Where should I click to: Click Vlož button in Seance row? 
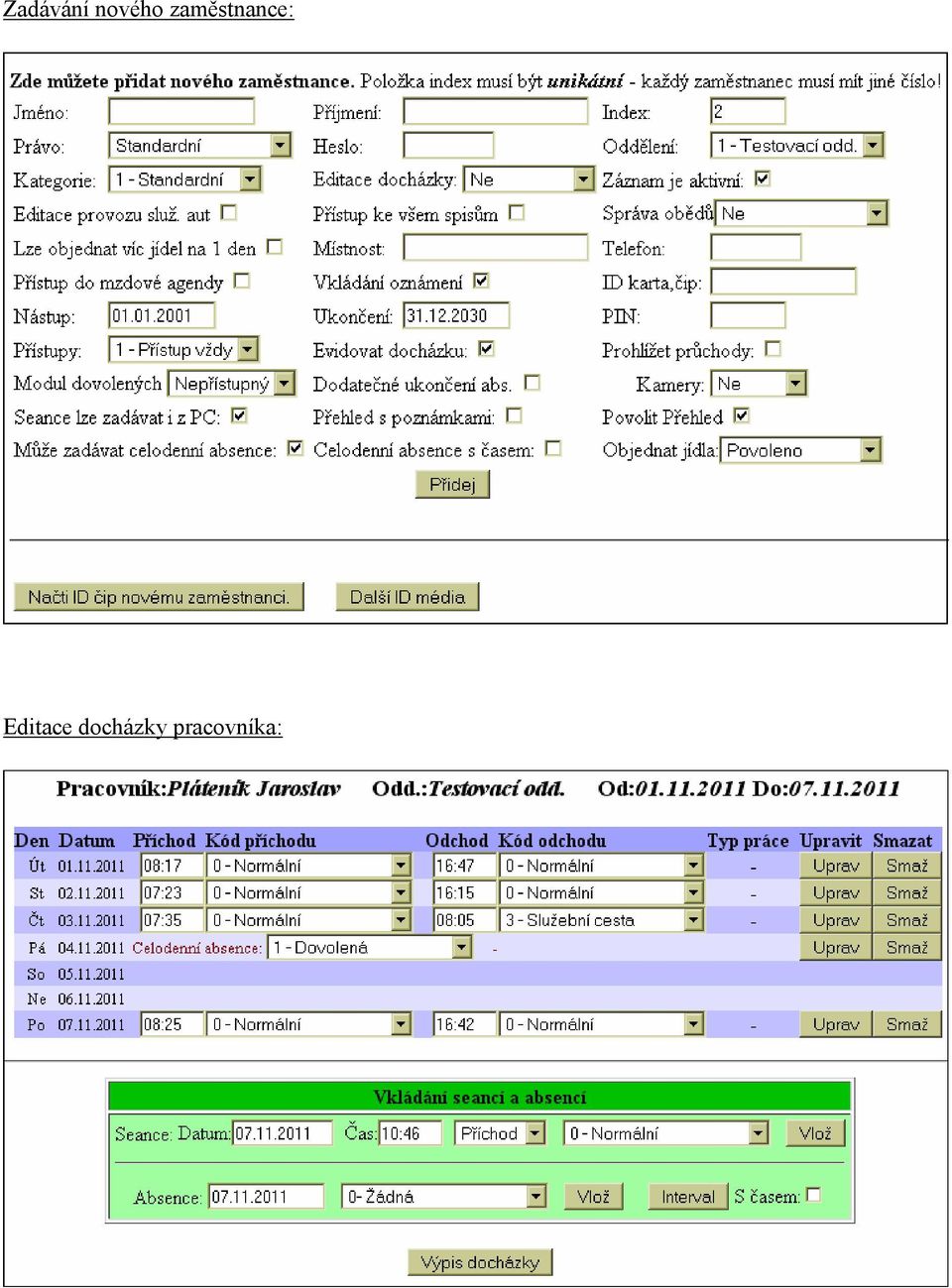coord(815,1133)
